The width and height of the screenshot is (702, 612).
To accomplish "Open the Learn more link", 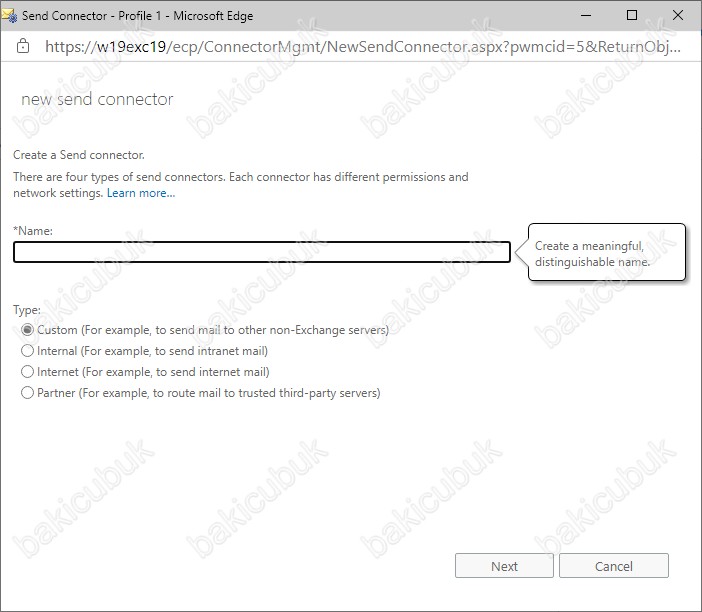I will click(x=141, y=193).
